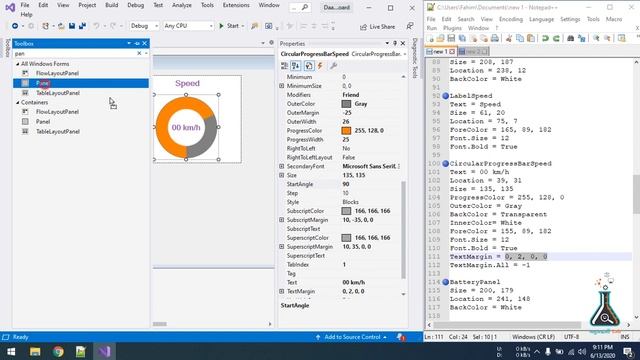Click Paste icon in Notepad++ toolbar
This screenshot has height=360, width=640.
531,38
